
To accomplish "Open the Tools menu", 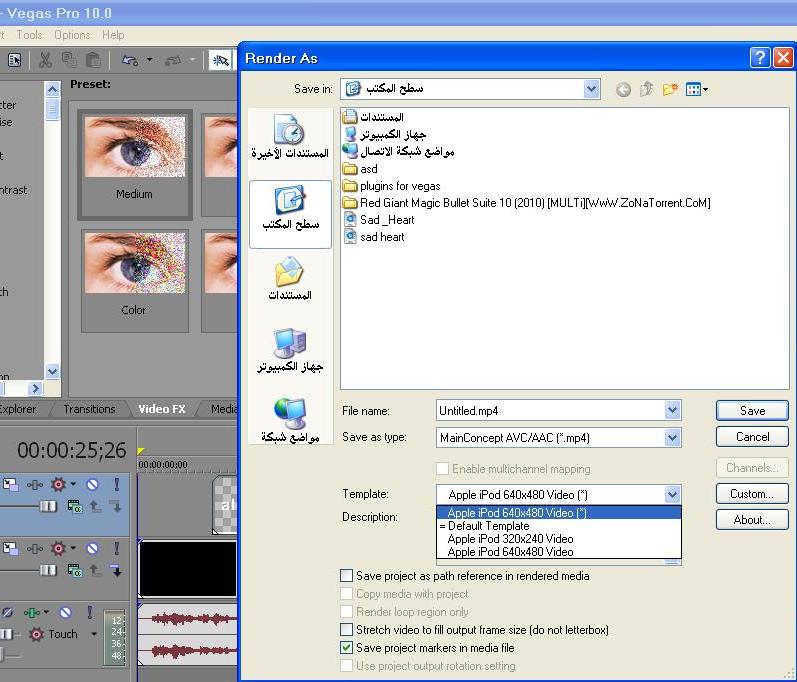I will click(x=29, y=35).
